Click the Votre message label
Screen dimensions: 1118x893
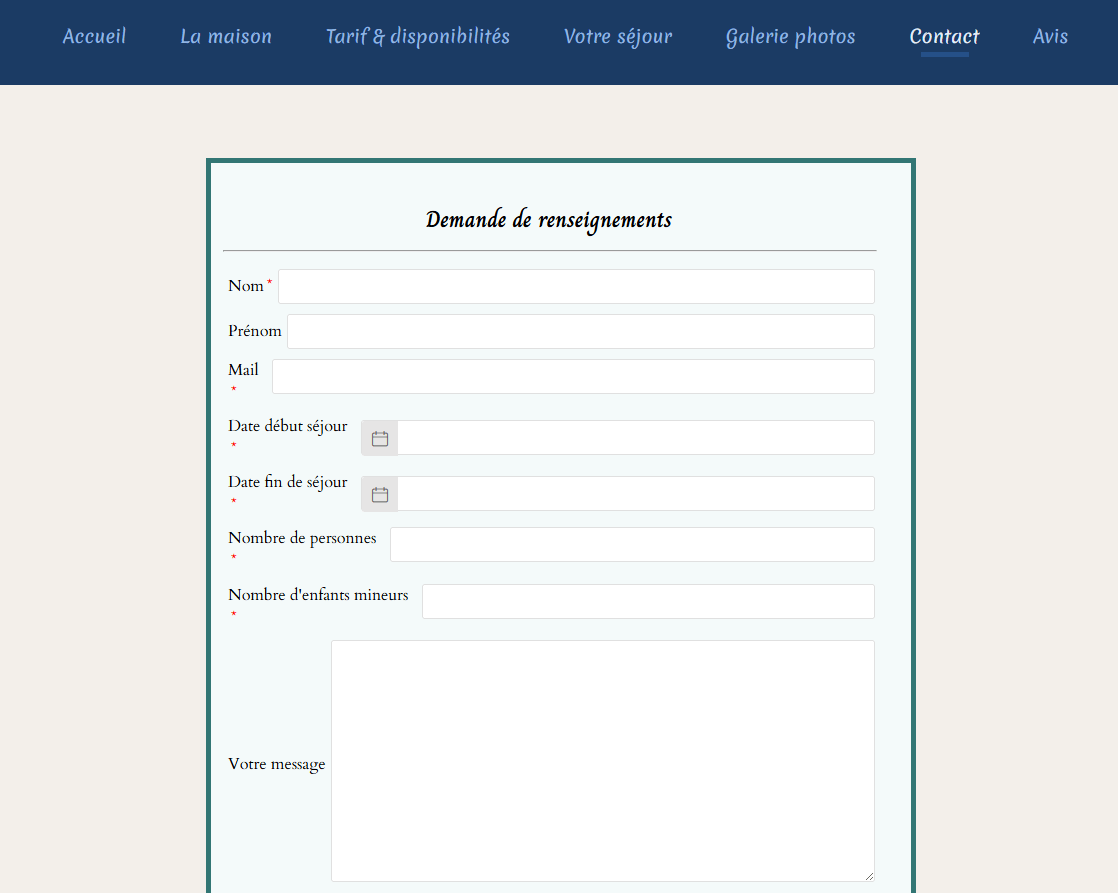(276, 764)
